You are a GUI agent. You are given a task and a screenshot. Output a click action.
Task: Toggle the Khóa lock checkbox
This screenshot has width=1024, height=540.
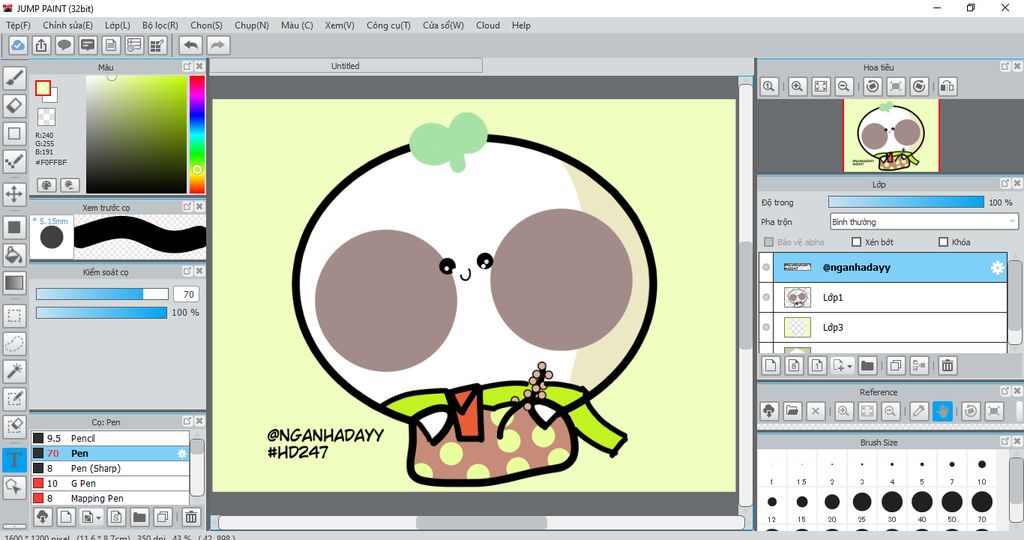[943, 242]
